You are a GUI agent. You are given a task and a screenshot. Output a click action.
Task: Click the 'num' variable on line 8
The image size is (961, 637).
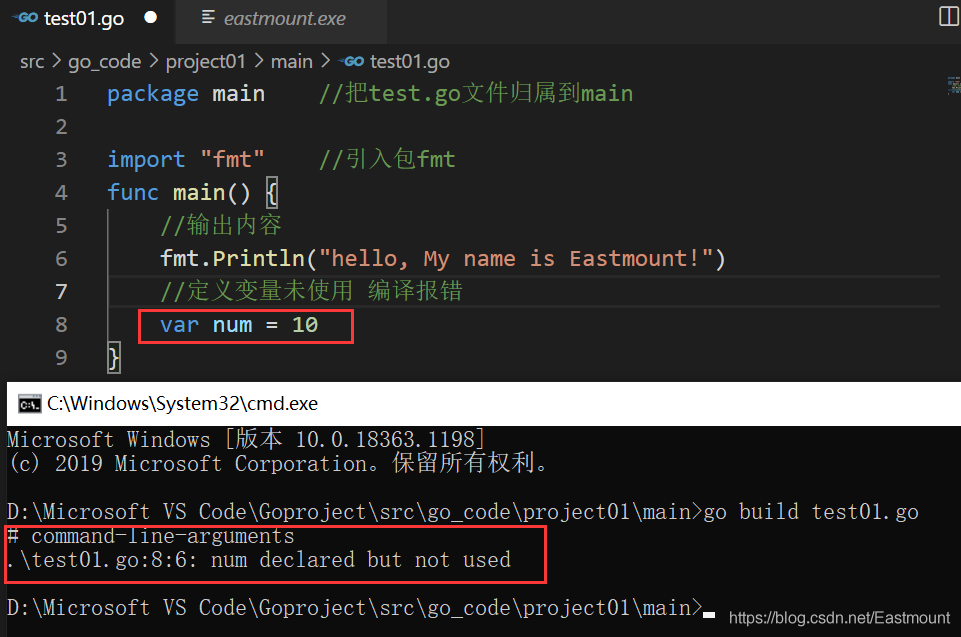(x=232, y=325)
